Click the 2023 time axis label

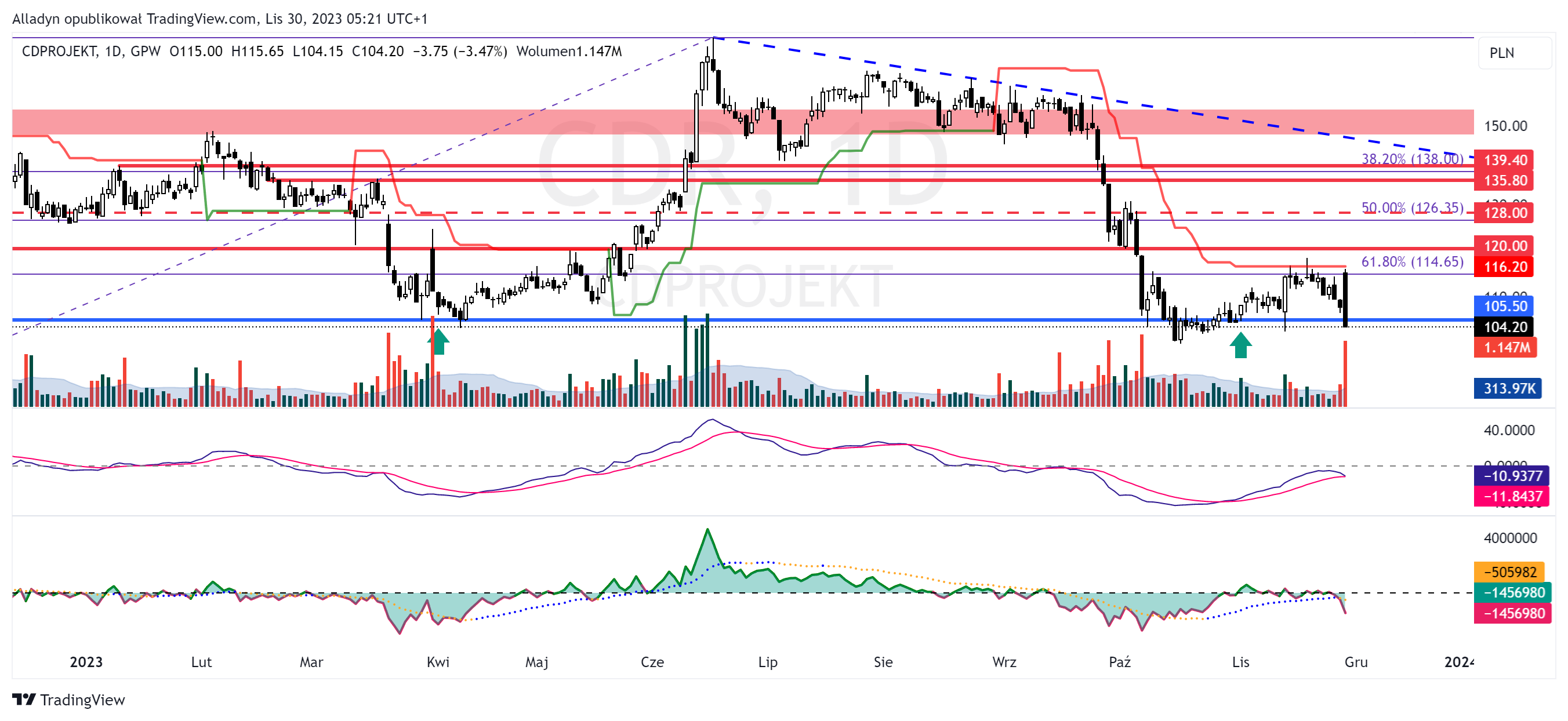pos(86,662)
